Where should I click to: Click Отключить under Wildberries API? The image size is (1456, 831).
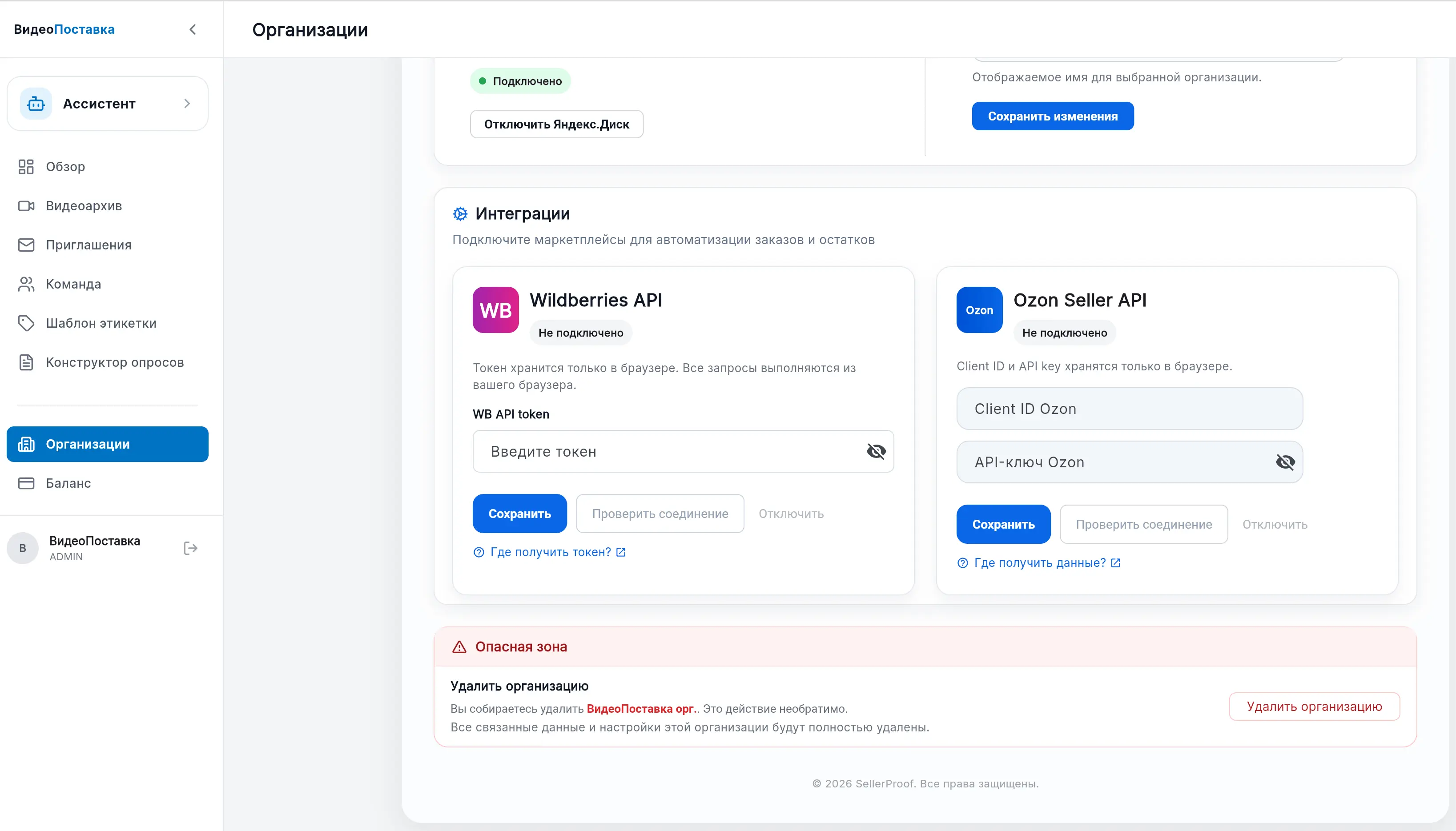(791, 514)
